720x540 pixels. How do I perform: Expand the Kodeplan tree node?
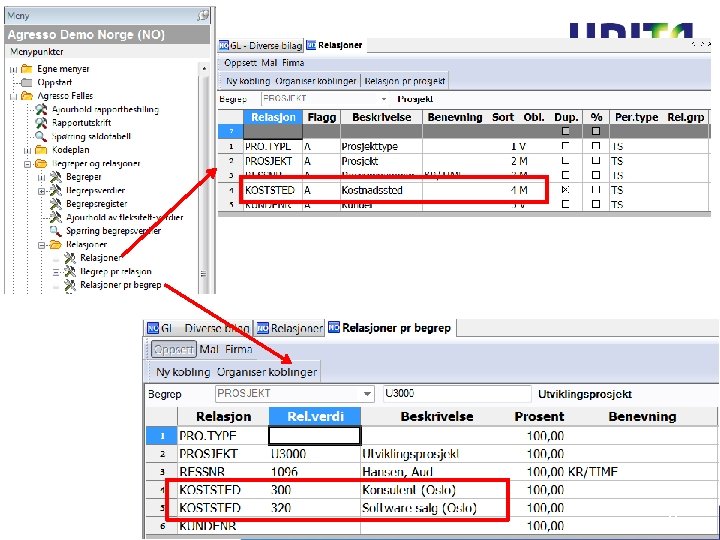28,150
